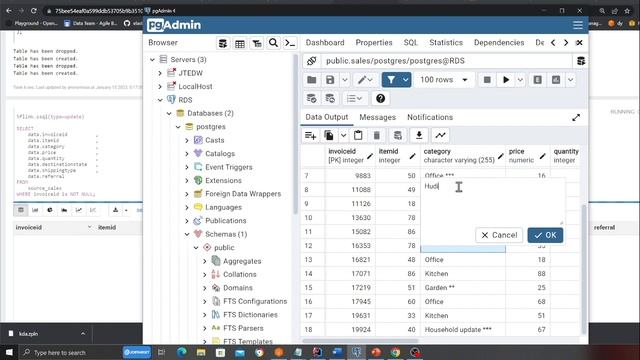The height and width of the screenshot is (360, 640).
Task: Copy selected rows in Data Output
Action: [329, 136]
